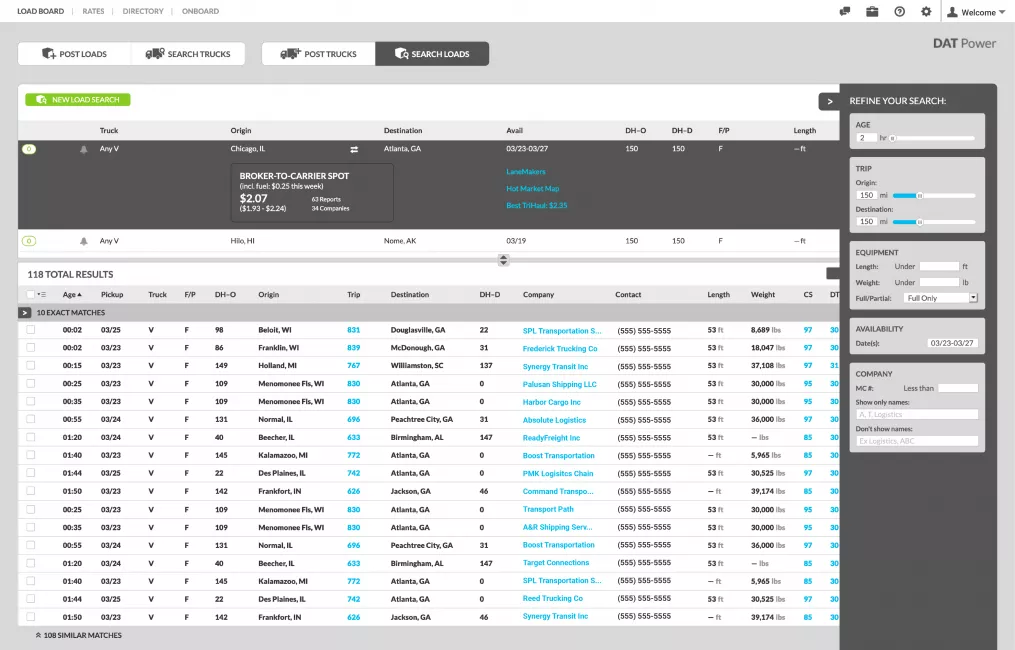
Task: Click the Pickup column header
Action: pyautogui.click(x=112, y=295)
